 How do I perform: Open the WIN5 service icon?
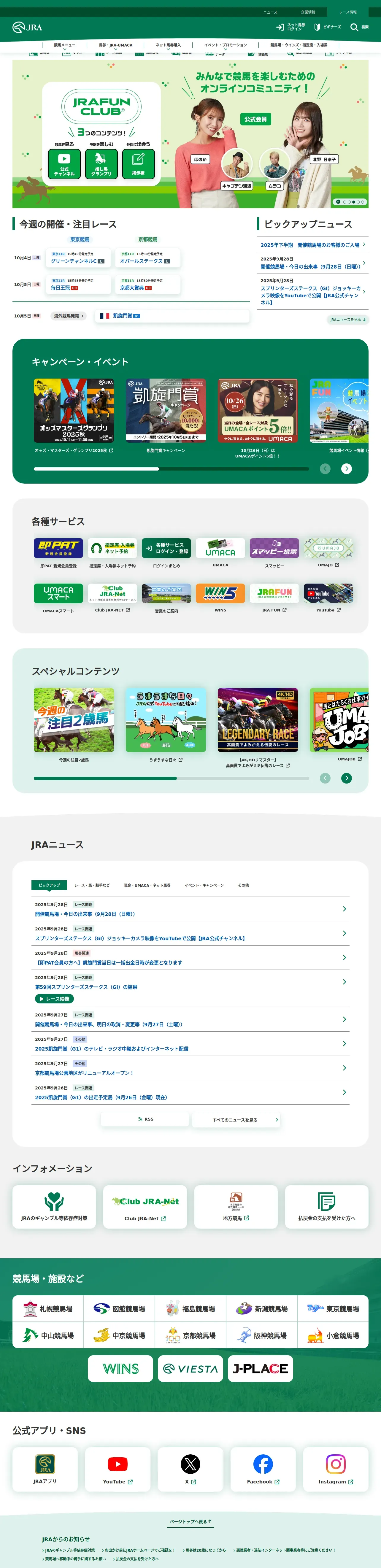[x=220, y=593]
